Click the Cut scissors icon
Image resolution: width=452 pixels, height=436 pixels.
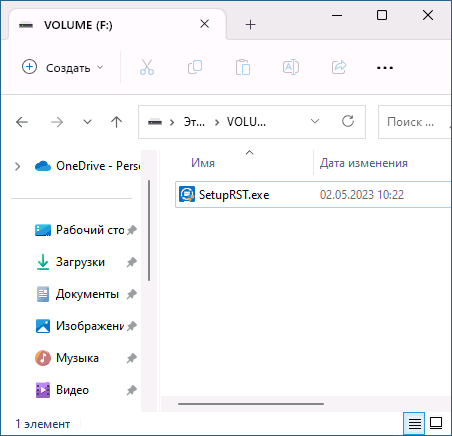click(x=147, y=67)
